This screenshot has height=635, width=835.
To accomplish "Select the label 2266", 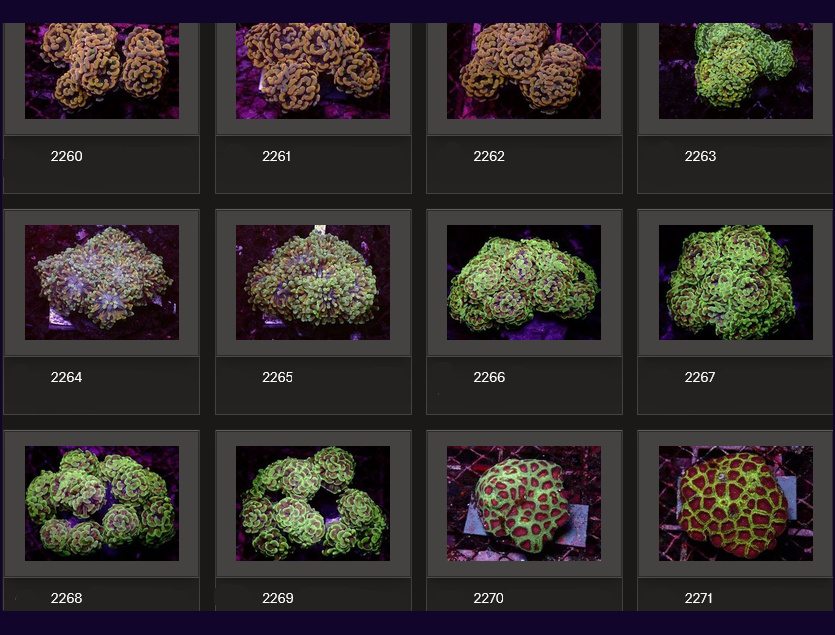I will (489, 377).
